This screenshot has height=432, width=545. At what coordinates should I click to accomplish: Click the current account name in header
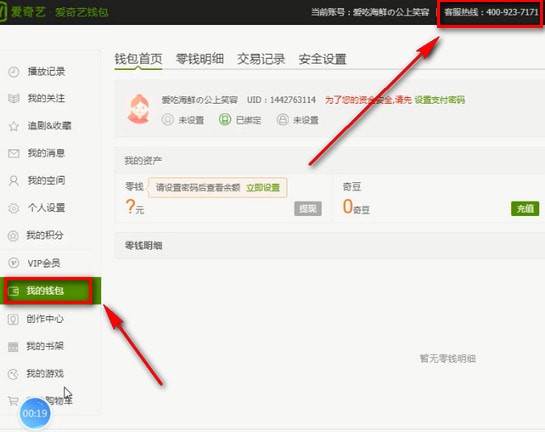coord(391,13)
